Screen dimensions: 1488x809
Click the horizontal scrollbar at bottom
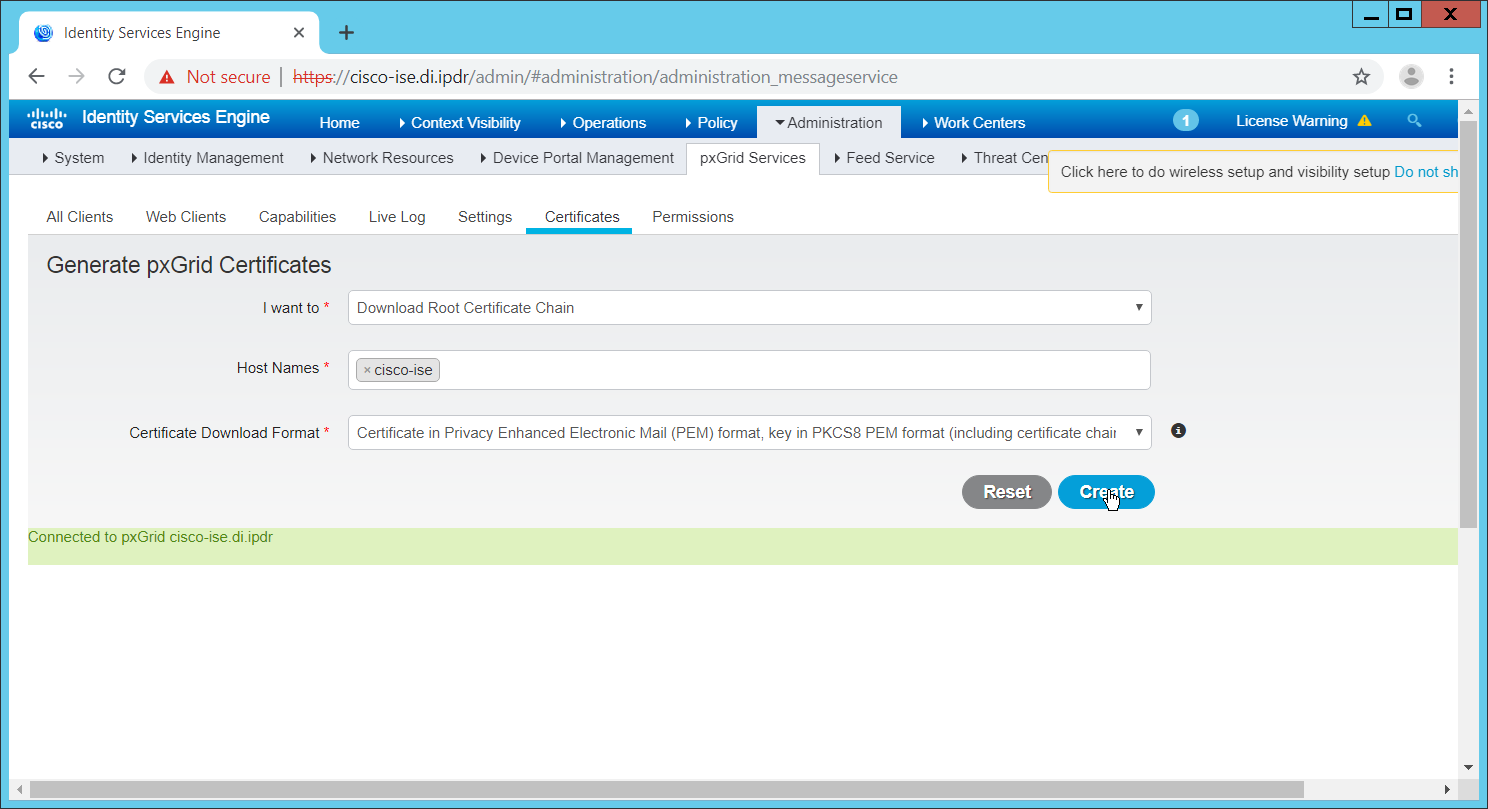click(666, 789)
